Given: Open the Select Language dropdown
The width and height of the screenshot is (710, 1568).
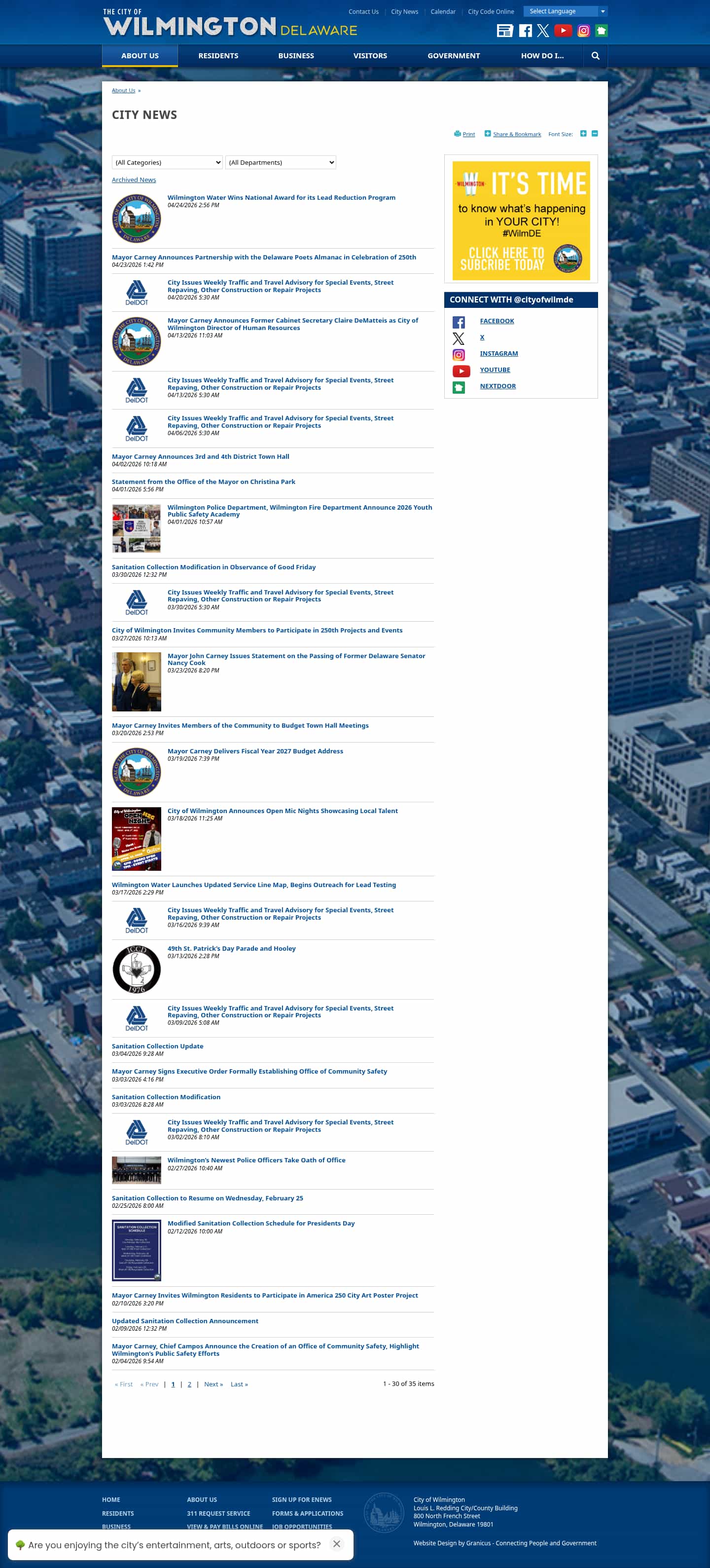Looking at the screenshot, I should [x=565, y=11].
